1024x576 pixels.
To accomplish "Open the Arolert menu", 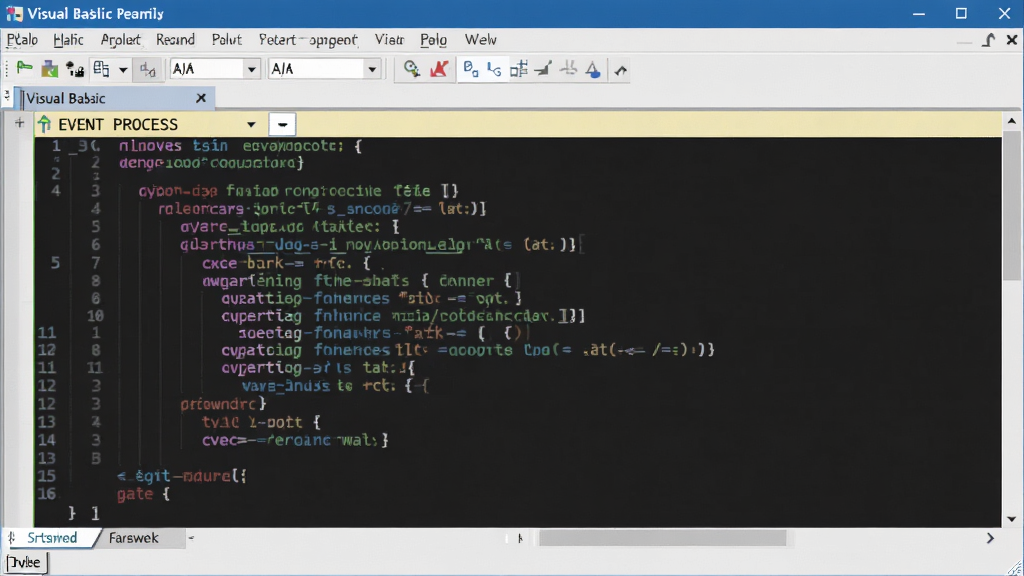I will pos(121,40).
